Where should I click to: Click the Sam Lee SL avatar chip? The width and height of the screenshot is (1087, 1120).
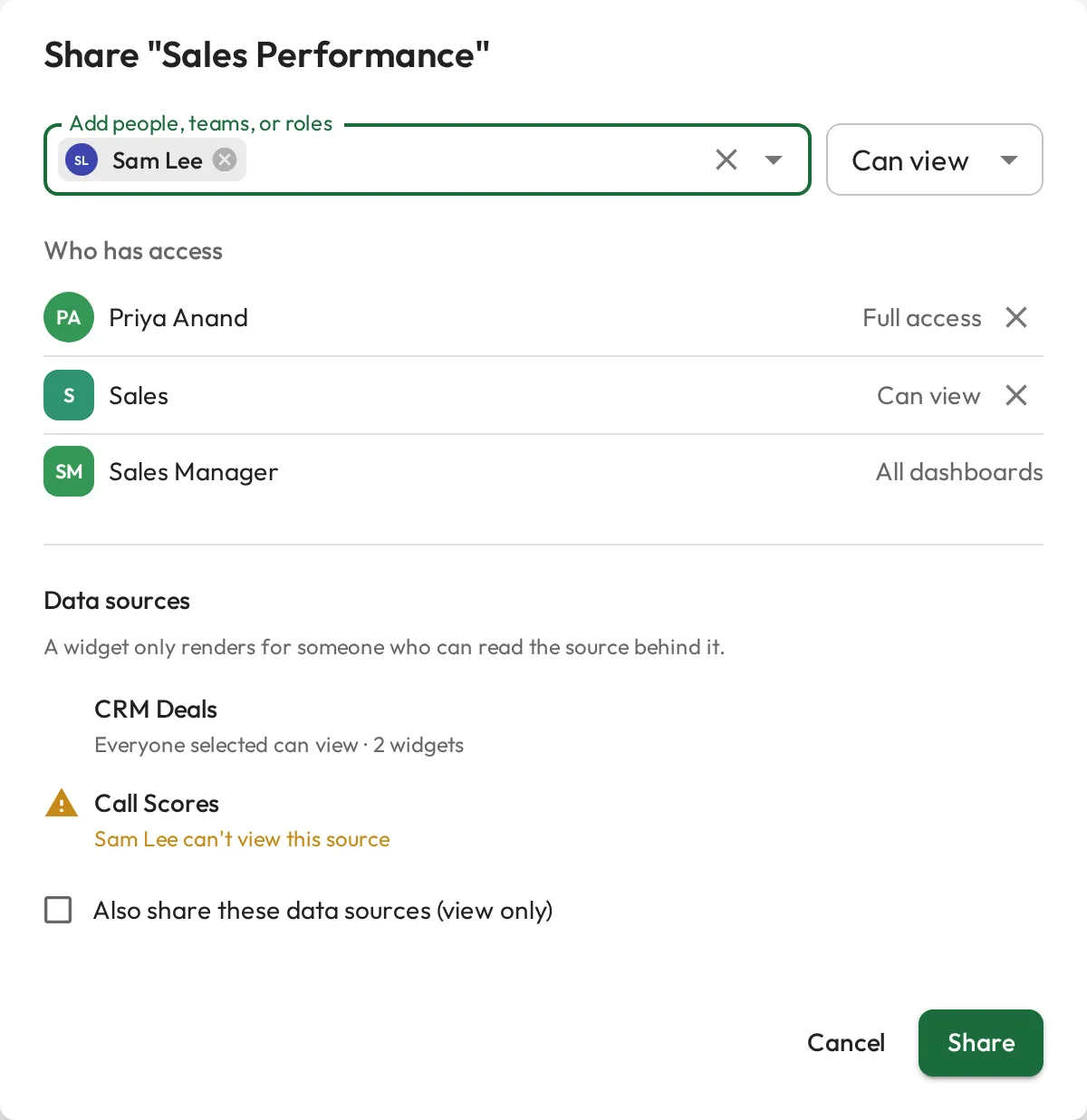pyautogui.click(x=82, y=160)
